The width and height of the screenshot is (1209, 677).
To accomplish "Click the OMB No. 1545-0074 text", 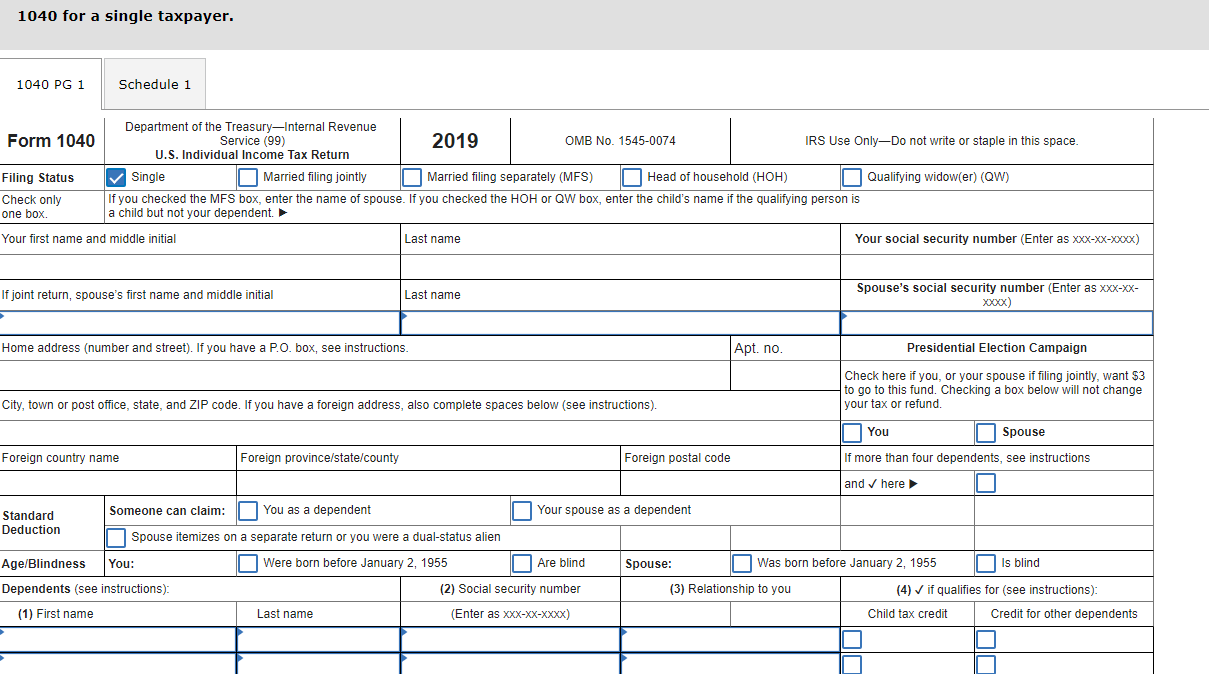I will coord(620,141).
